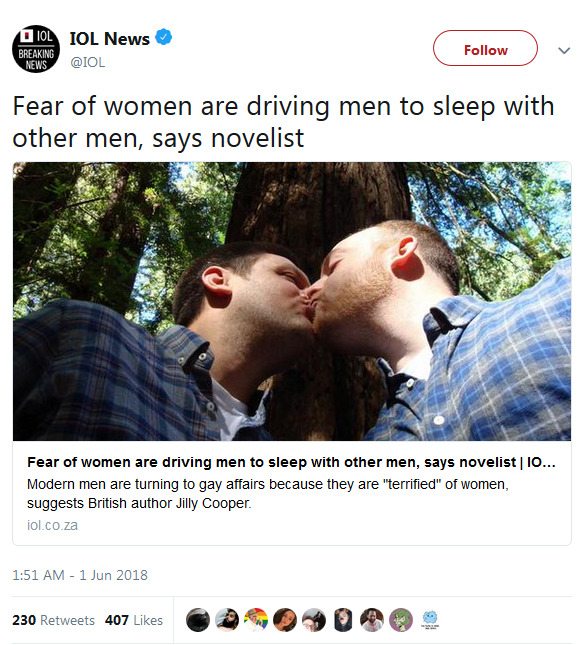Click the 1:51 AM - 1 Jun 2018 timestamp
This screenshot has width=579, height=645.
[x=80, y=575]
